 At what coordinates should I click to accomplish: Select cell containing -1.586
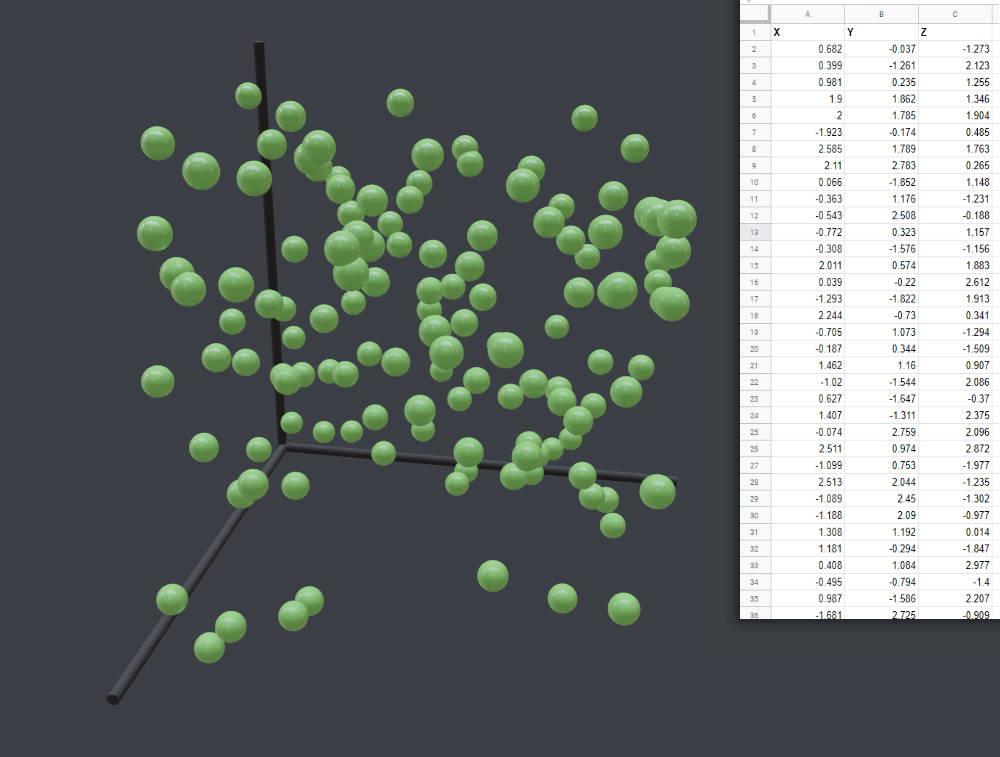point(881,599)
